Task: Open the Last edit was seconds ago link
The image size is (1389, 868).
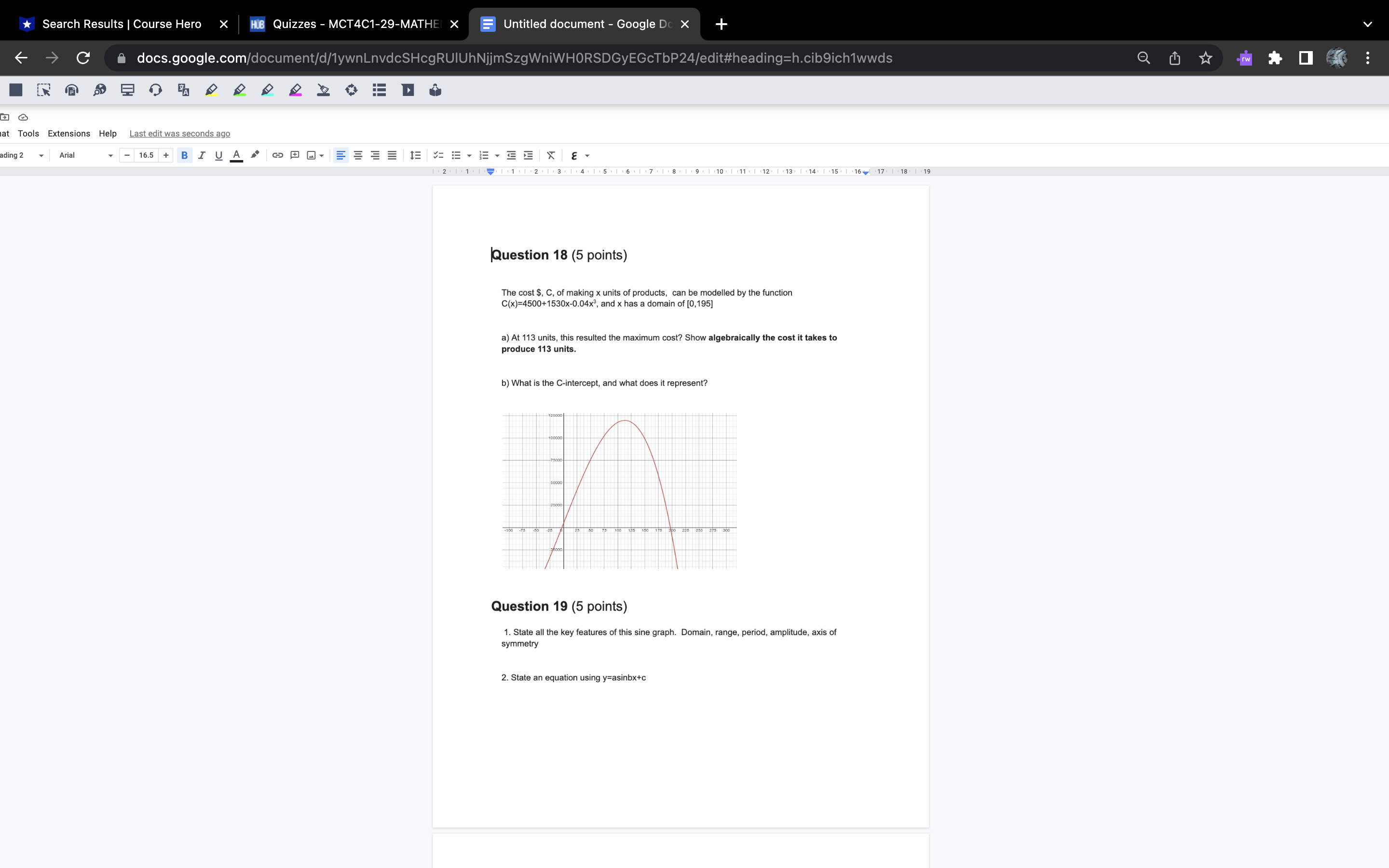Action: coord(179,133)
